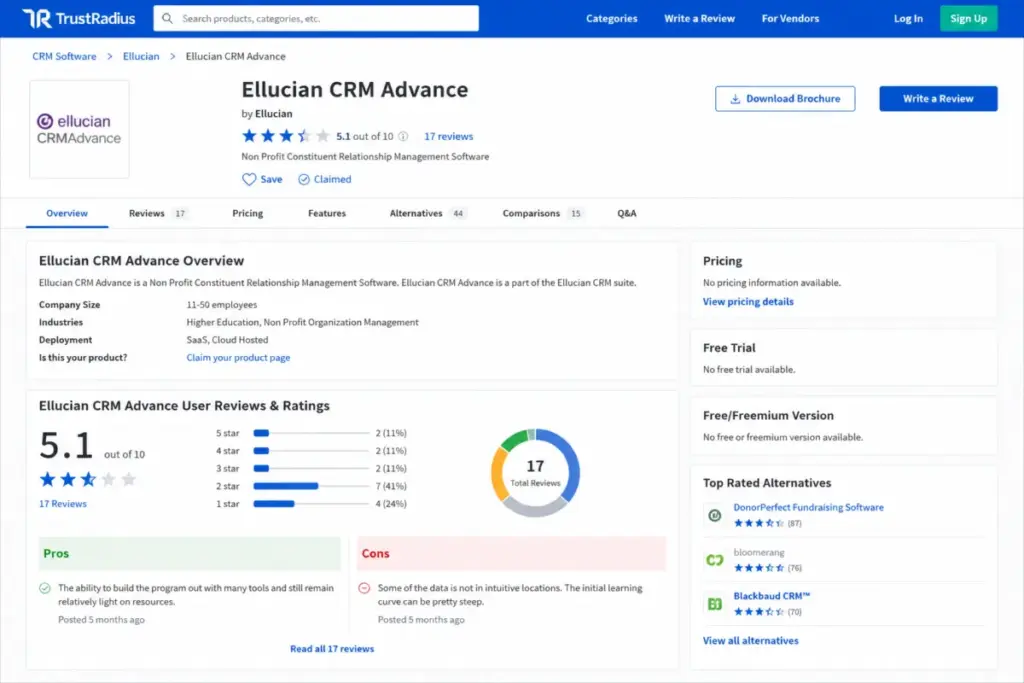Image resolution: width=1024 pixels, height=683 pixels.
Task: Click the Ellucian vendor name link
Action: coord(274,114)
